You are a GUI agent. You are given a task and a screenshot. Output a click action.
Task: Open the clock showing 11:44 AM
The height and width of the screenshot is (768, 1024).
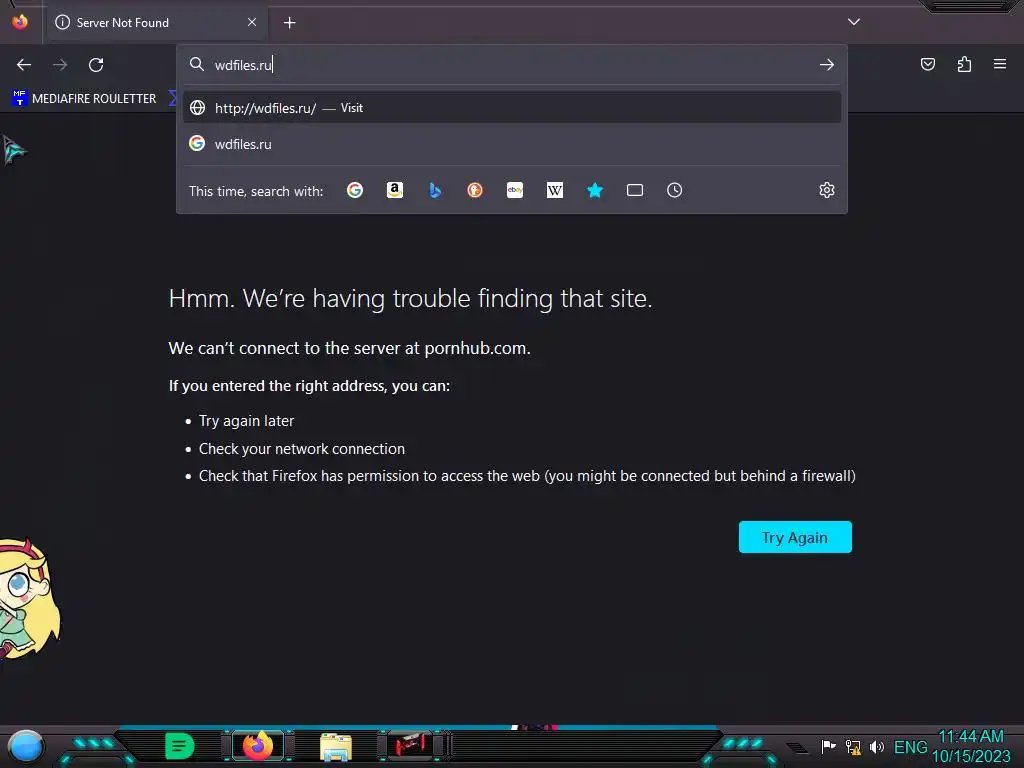tap(971, 746)
